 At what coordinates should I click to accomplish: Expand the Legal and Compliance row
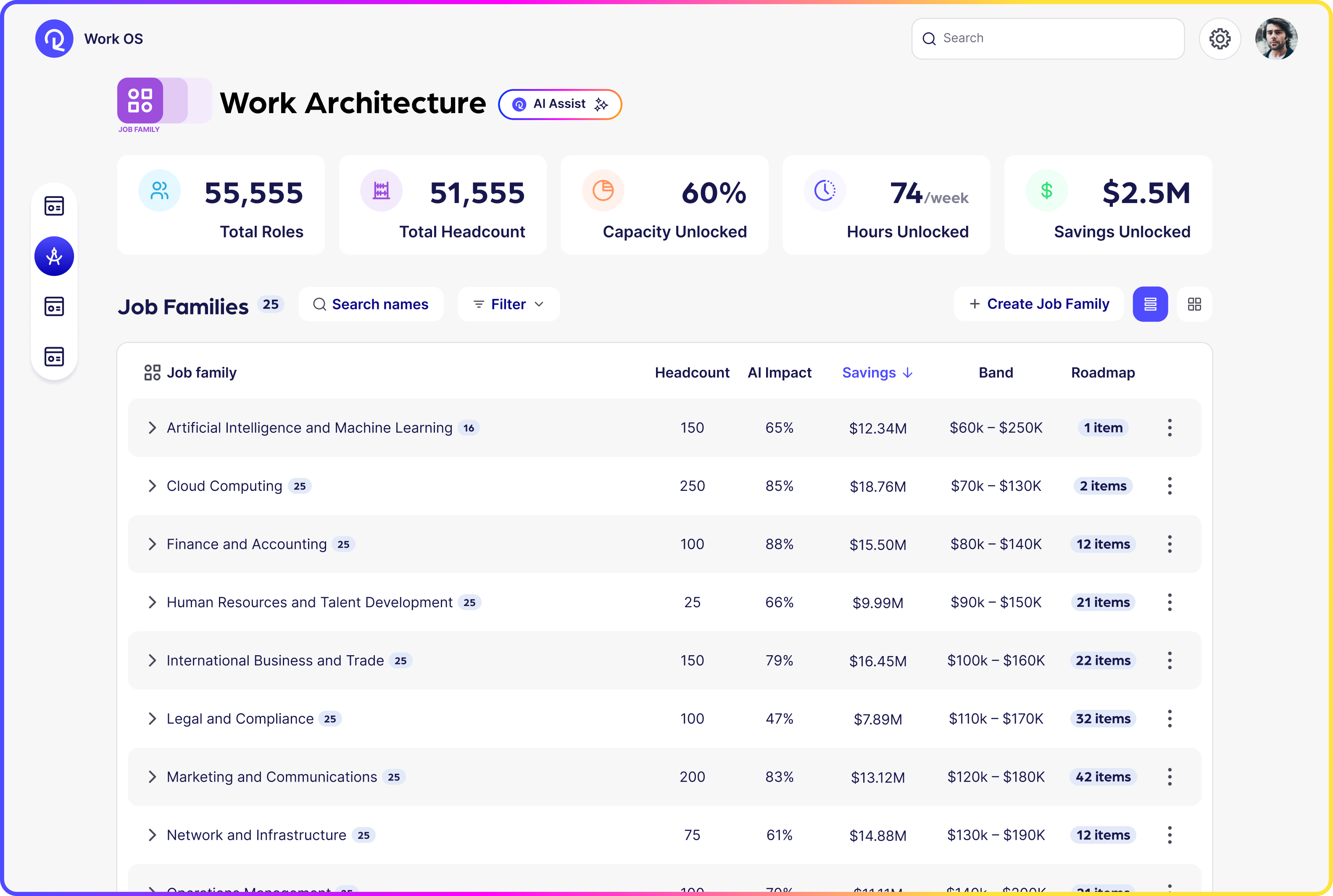(x=152, y=719)
